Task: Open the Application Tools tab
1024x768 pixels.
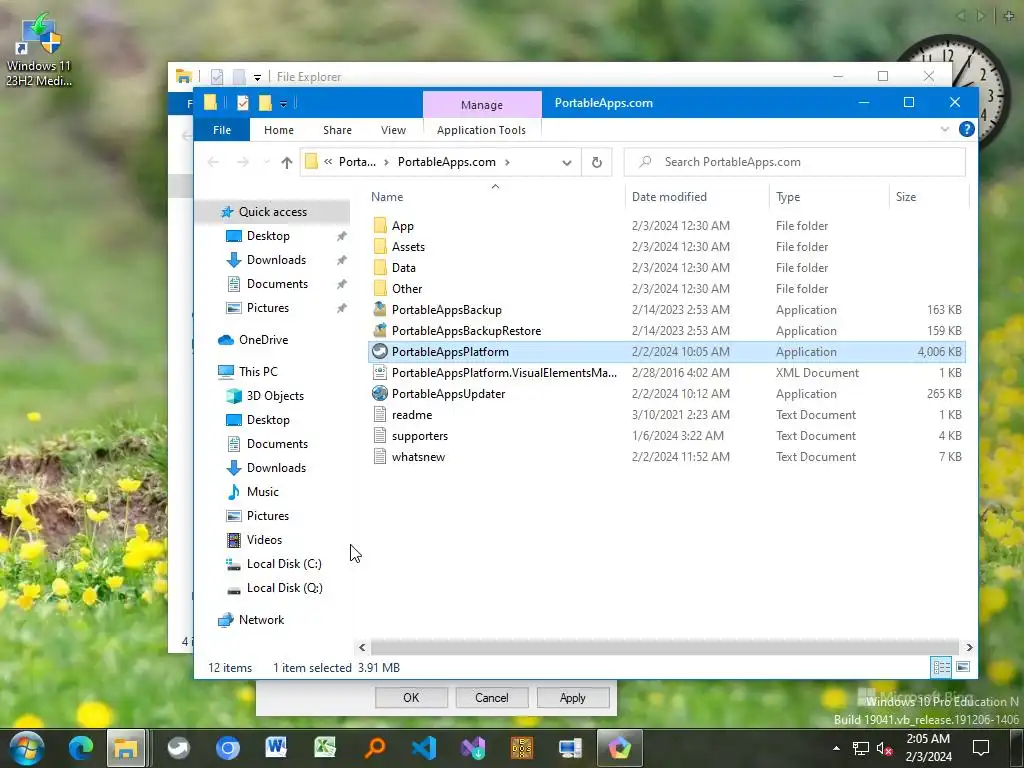Action: coord(481,130)
